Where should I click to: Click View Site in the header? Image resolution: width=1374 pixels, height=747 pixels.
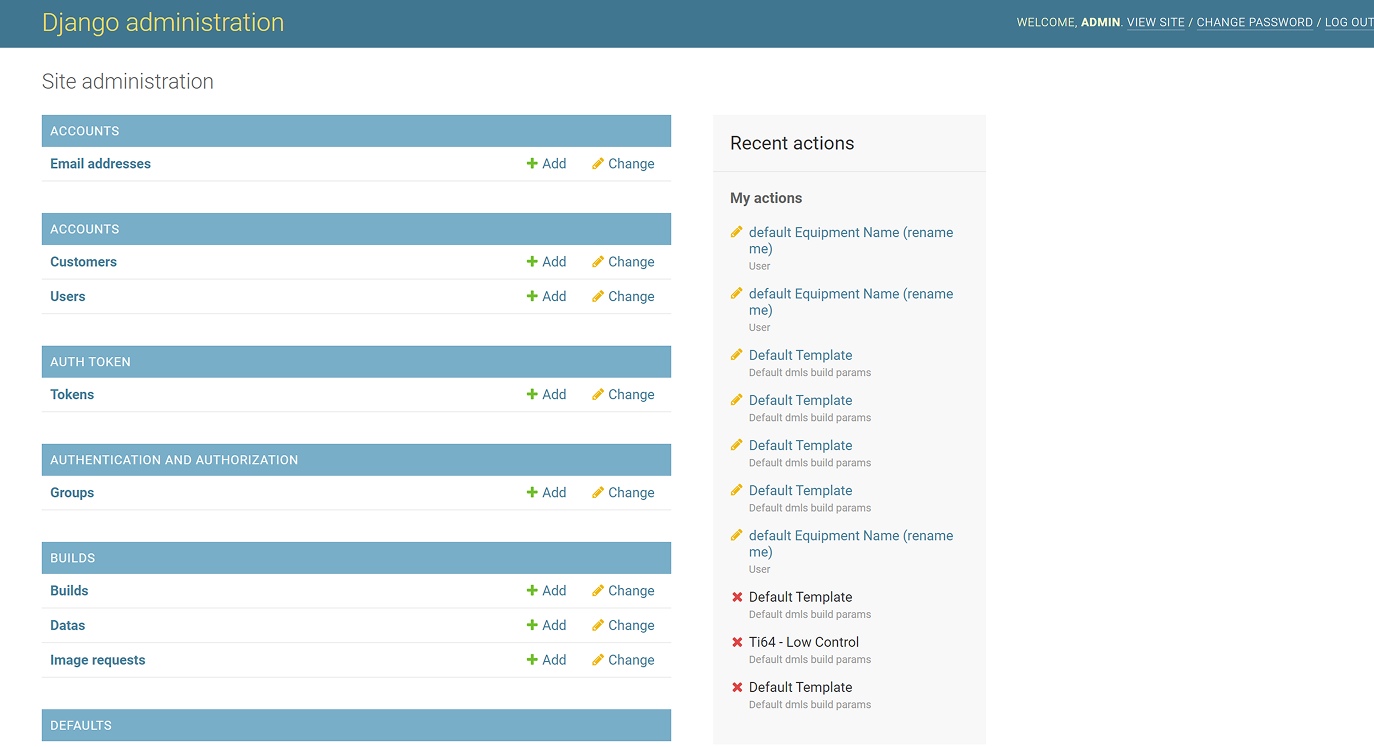coord(1155,22)
